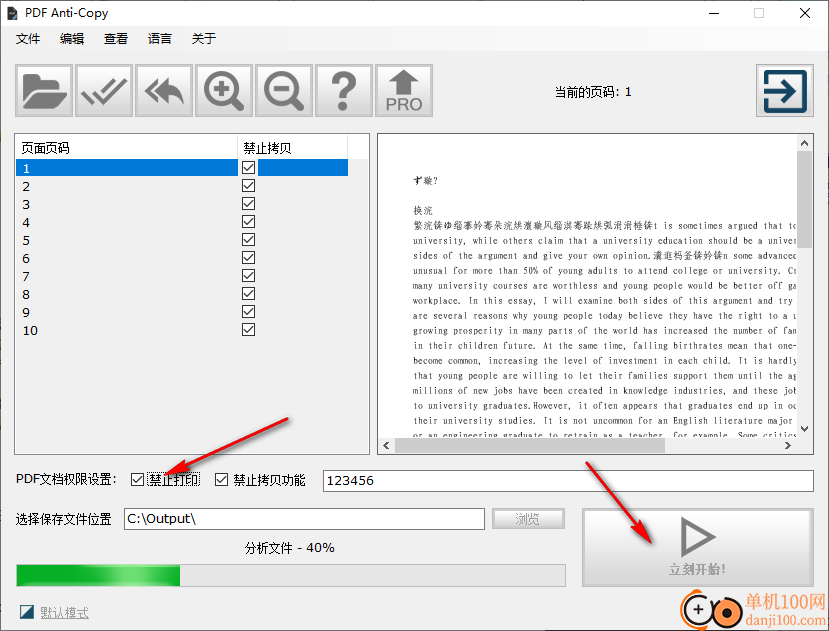
Task: Click the 当前的页码: 1 label
Action: click(593, 92)
